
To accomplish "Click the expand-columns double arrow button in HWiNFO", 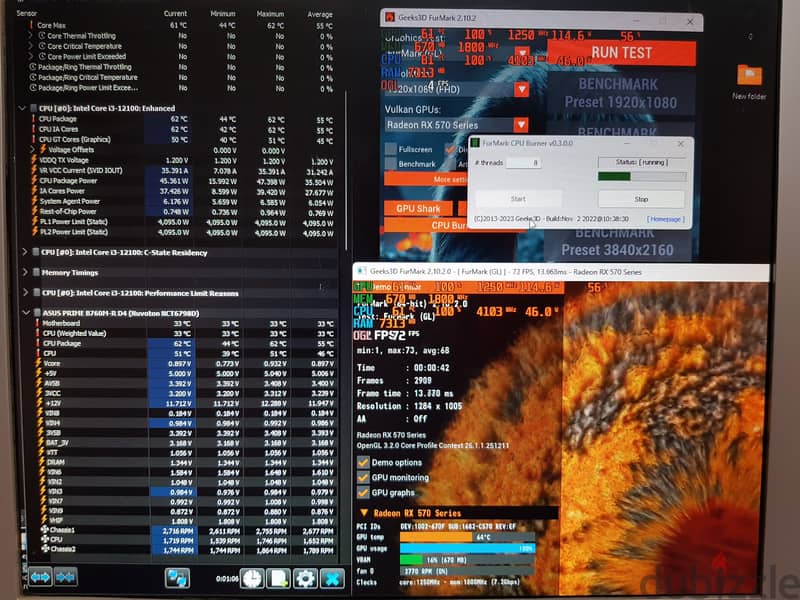I will click(x=40, y=578).
